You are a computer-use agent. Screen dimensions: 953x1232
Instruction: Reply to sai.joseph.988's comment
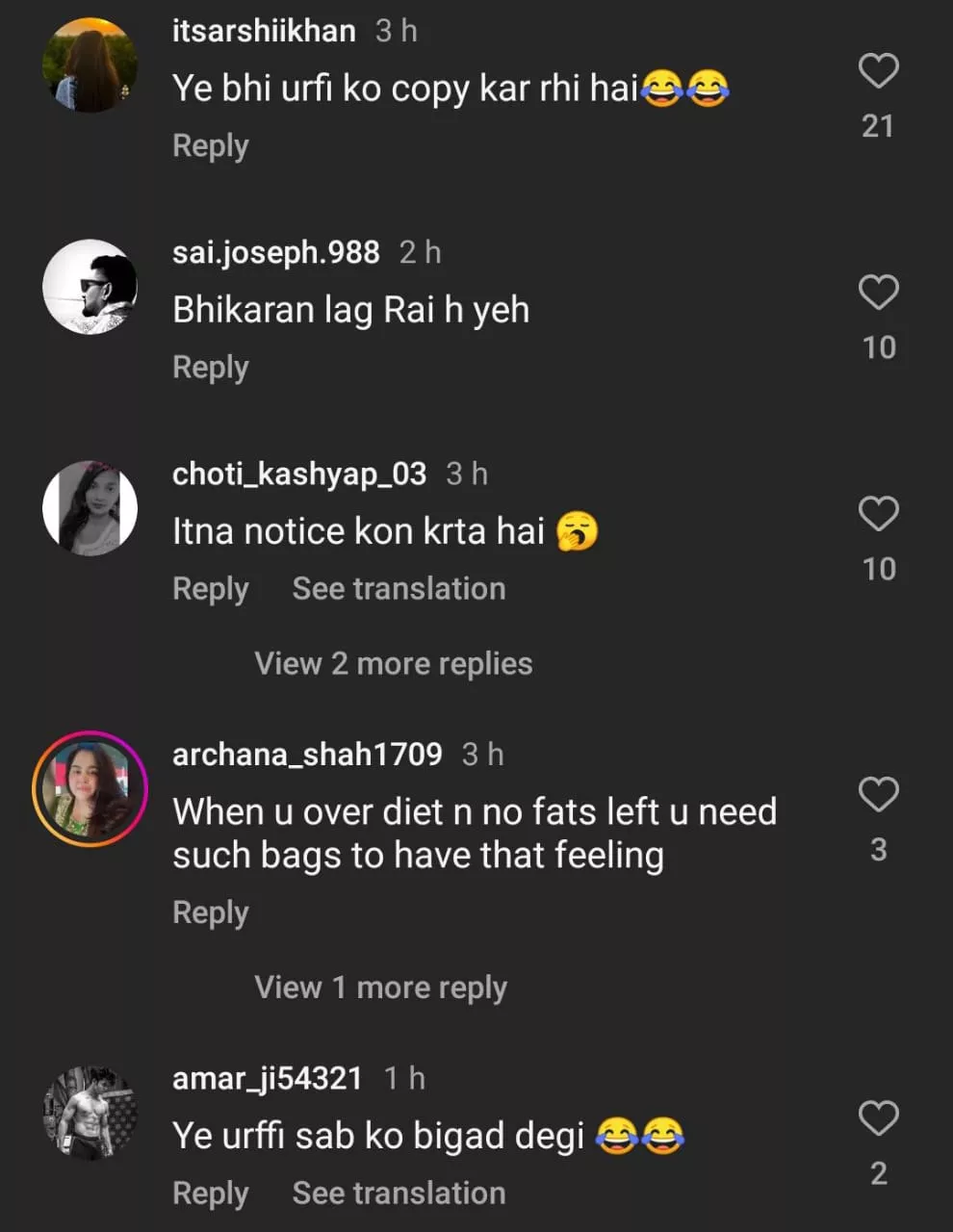click(211, 368)
